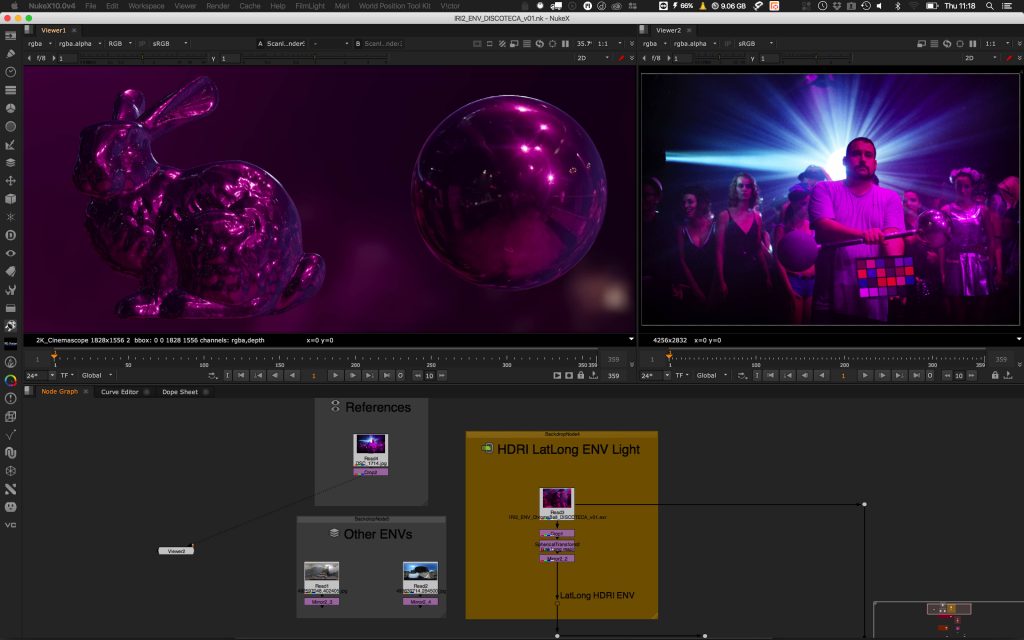This screenshot has height=640, width=1024.
Task: Toggle the playback range lock padlock
Action: (x=581, y=375)
